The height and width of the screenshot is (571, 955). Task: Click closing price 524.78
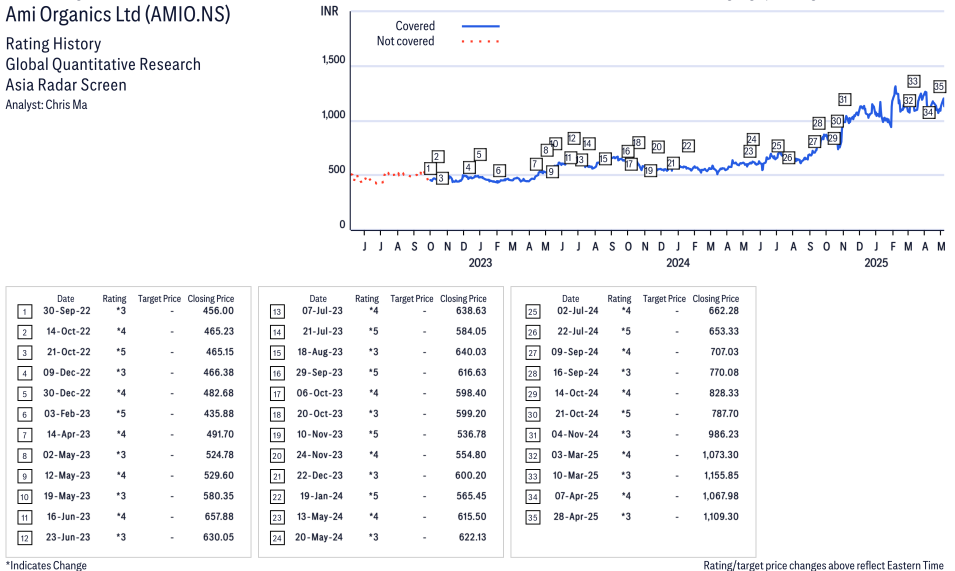219,455
